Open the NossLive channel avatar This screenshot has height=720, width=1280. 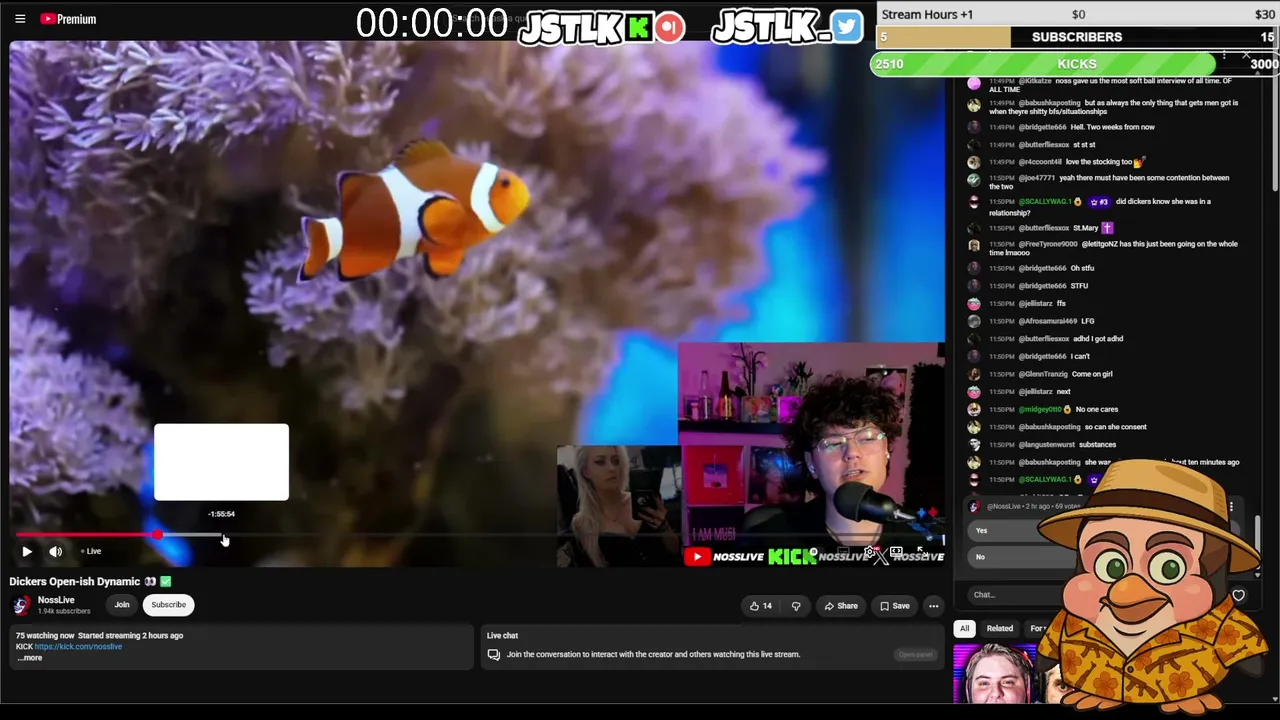coord(20,605)
